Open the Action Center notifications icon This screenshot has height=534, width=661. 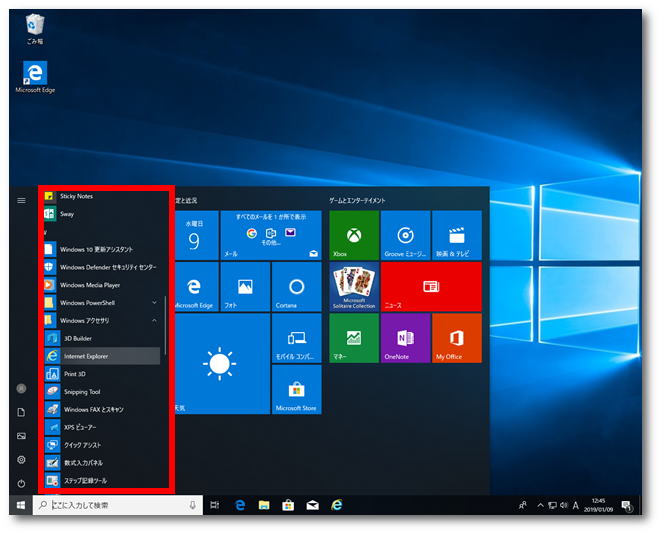coord(627,505)
